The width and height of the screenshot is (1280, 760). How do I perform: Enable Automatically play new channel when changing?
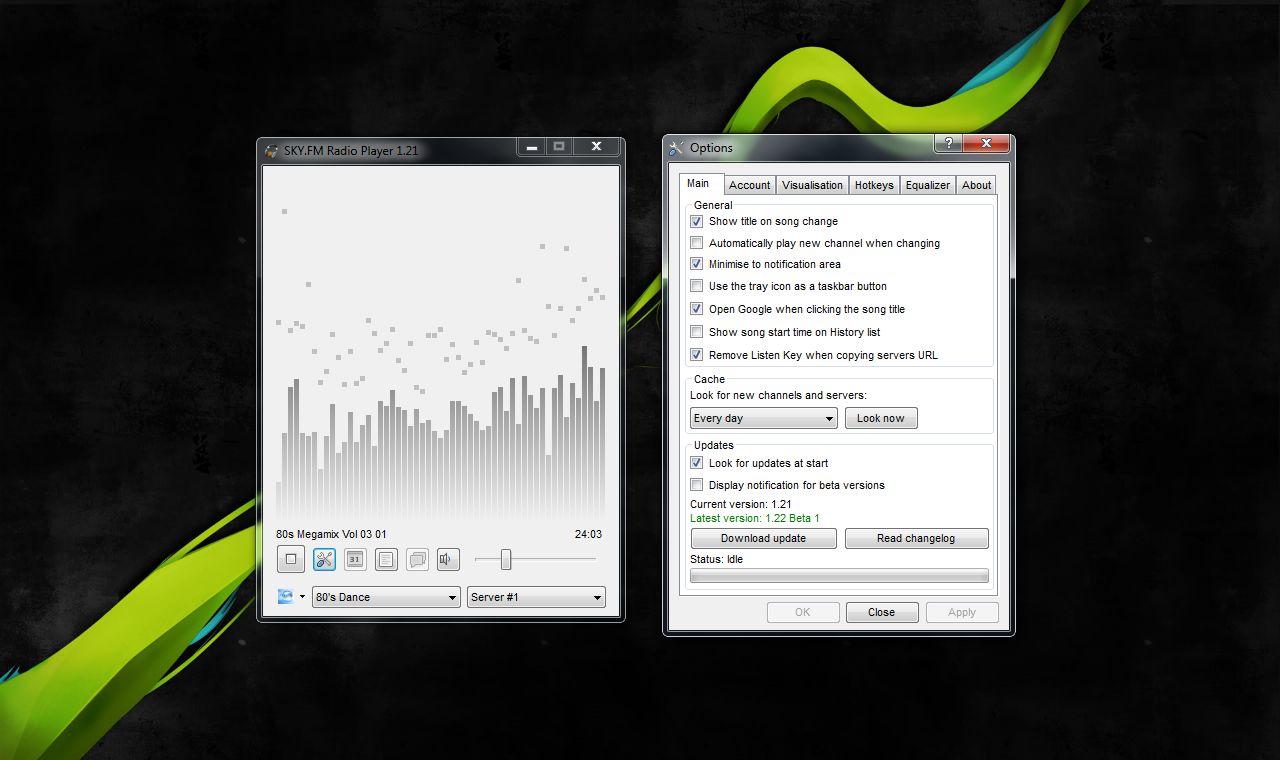coord(697,243)
